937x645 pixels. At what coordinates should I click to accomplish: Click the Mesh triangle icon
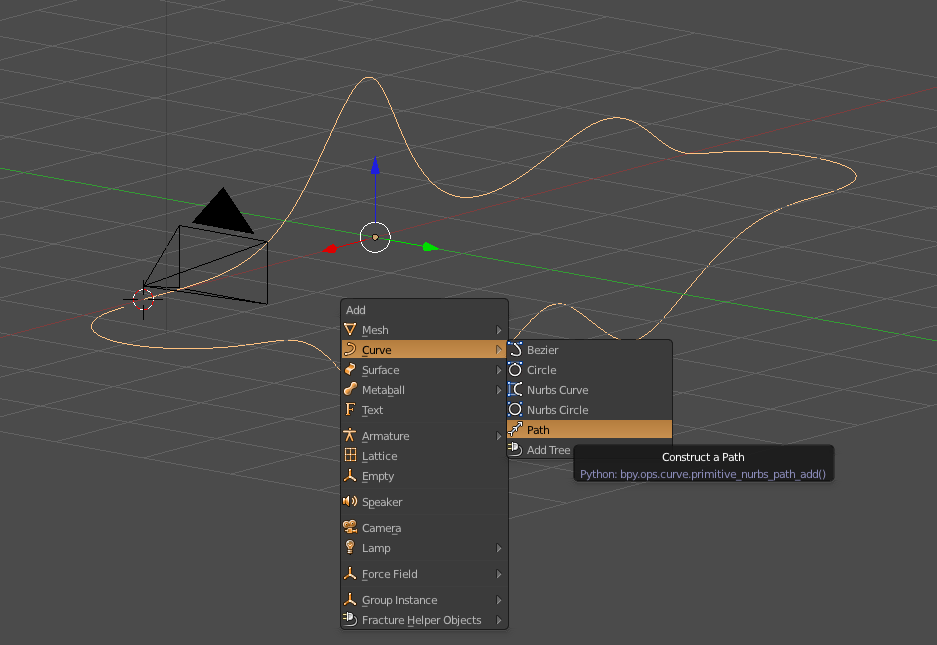350,329
